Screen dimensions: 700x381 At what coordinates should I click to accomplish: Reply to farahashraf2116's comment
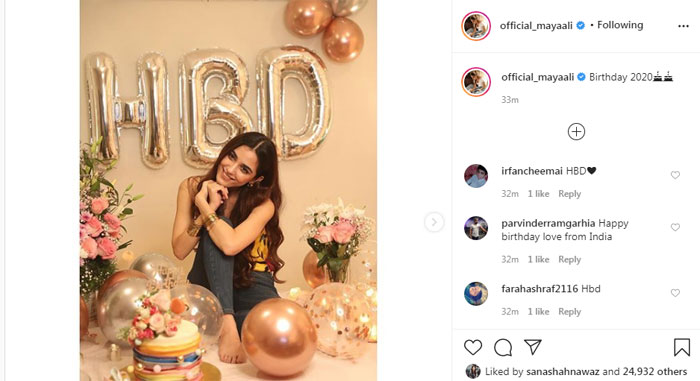pyautogui.click(x=570, y=312)
